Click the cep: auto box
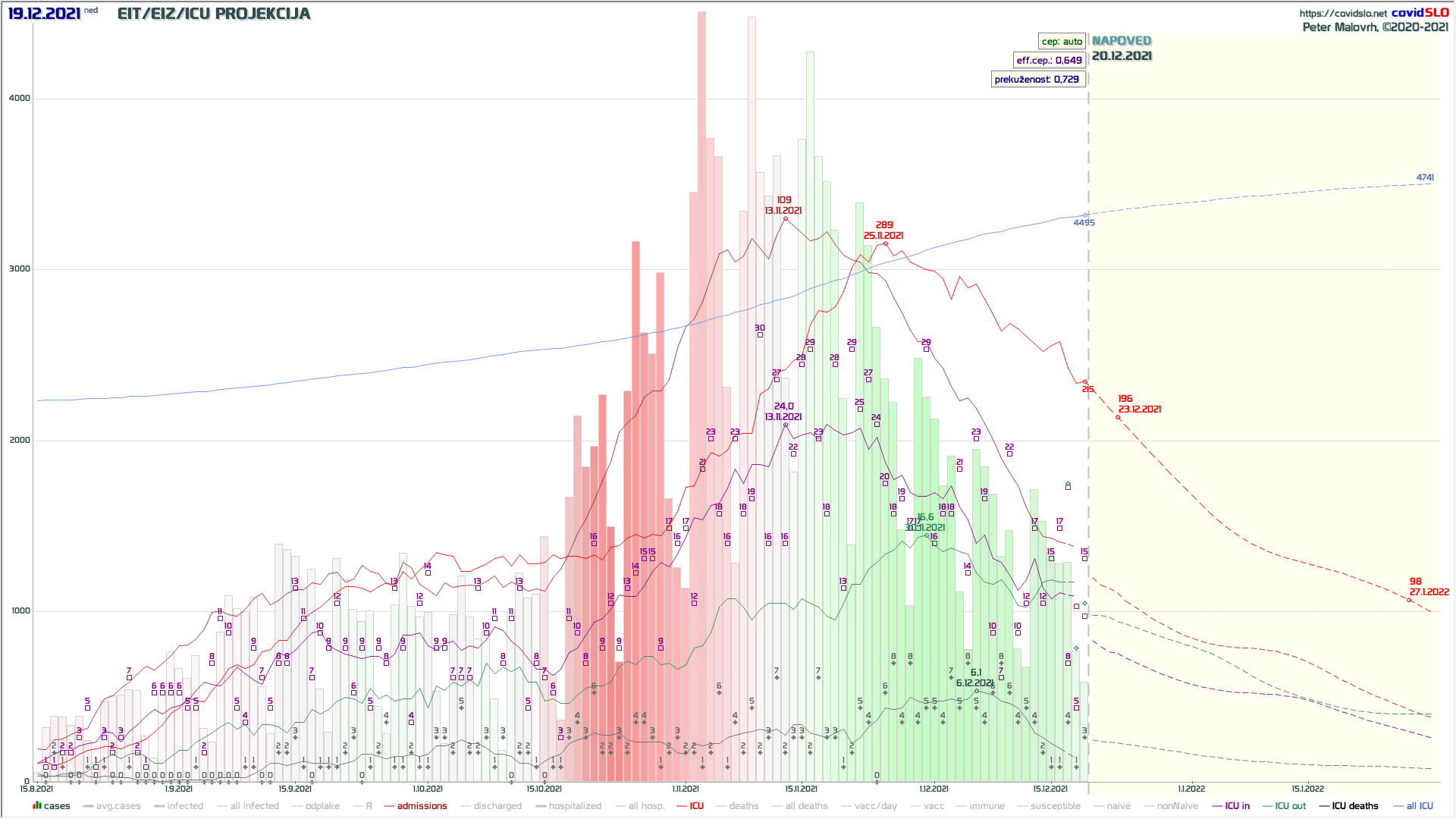The width and height of the screenshot is (1456, 819). [x=1062, y=42]
